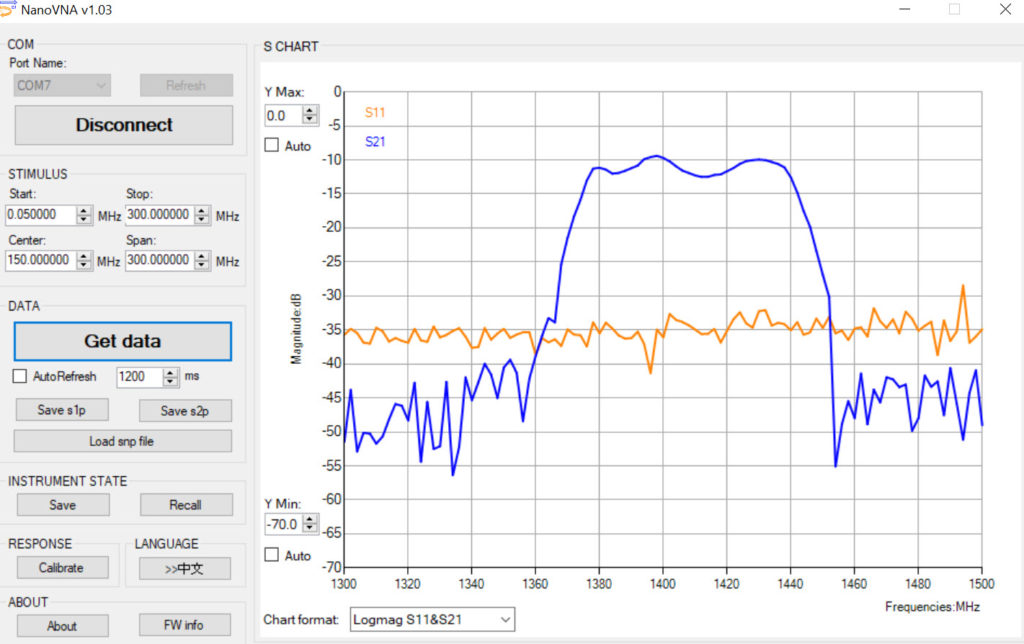
Task: Recall the instrument state
Action: (x=185, y=505)
